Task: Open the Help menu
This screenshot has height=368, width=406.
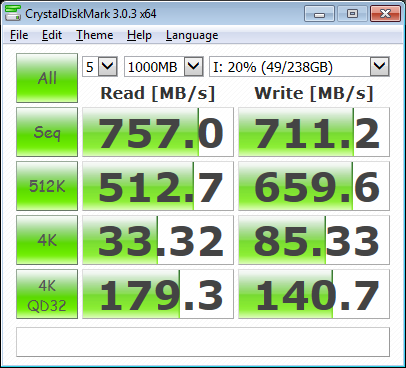Action: [139, 35]
